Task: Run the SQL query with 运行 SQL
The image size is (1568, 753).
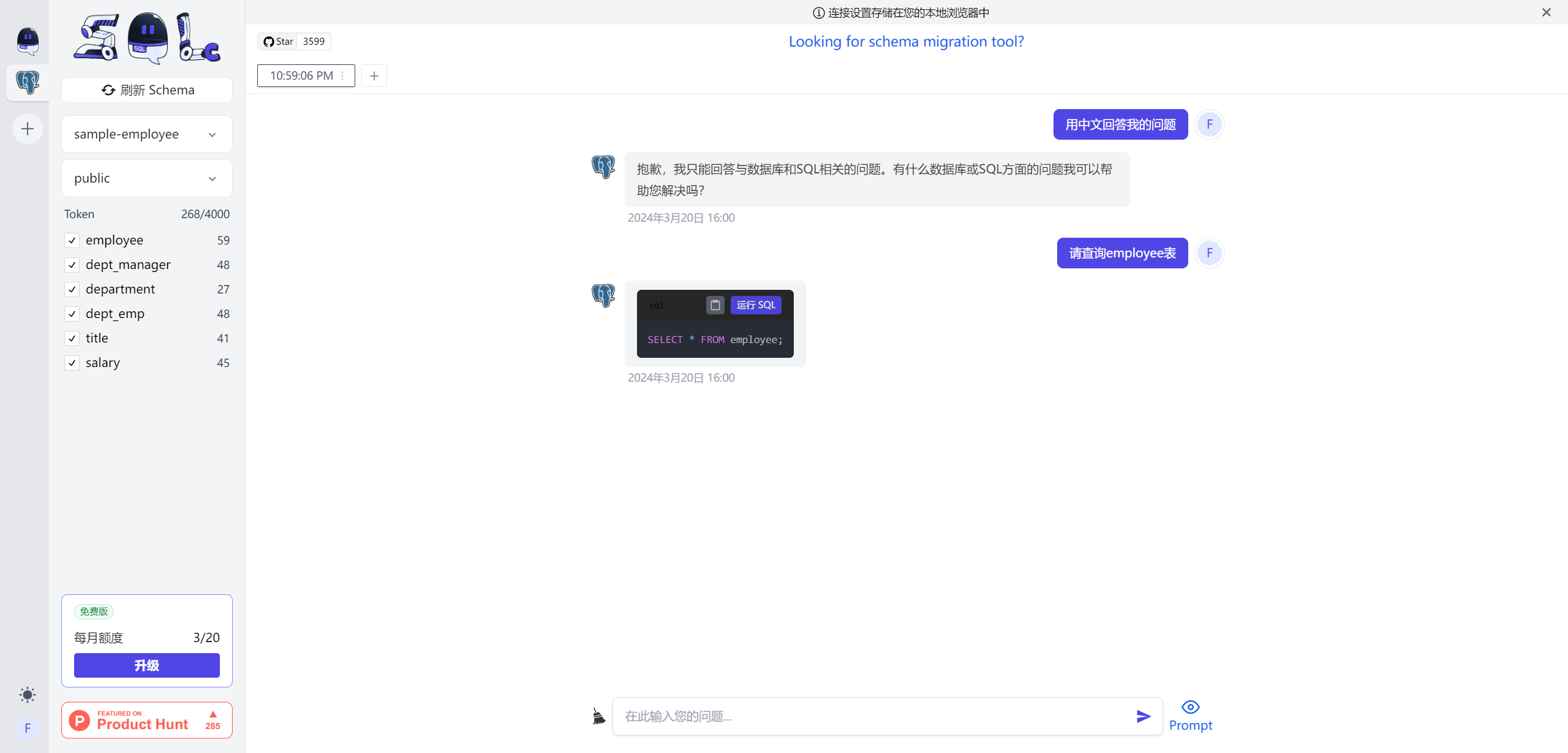Action: (x=755, y=305)
